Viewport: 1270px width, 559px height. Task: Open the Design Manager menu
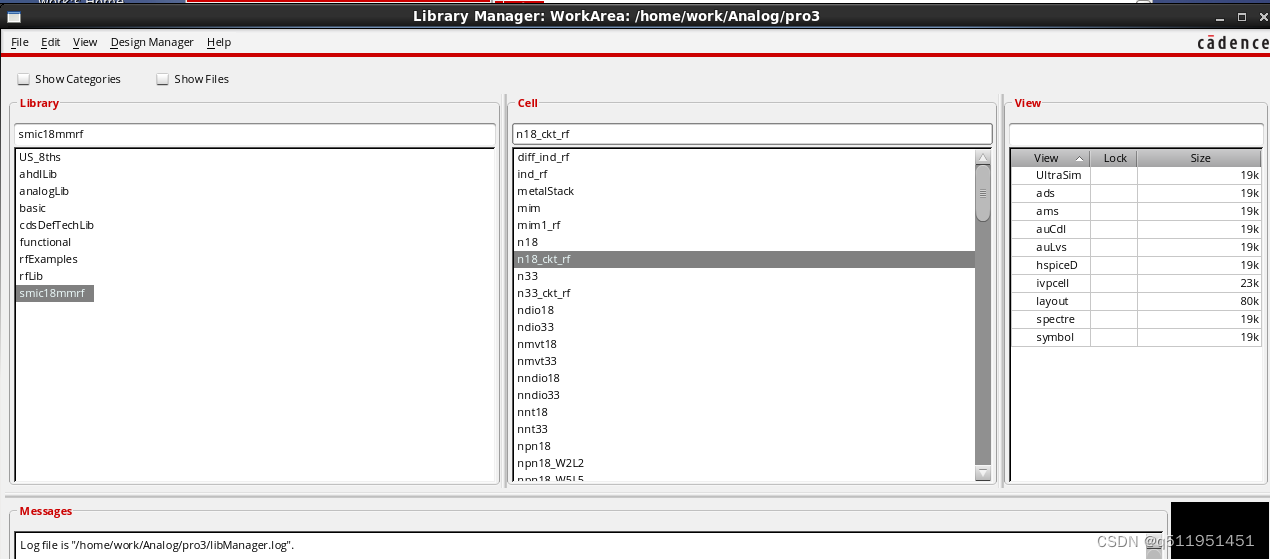152,42
